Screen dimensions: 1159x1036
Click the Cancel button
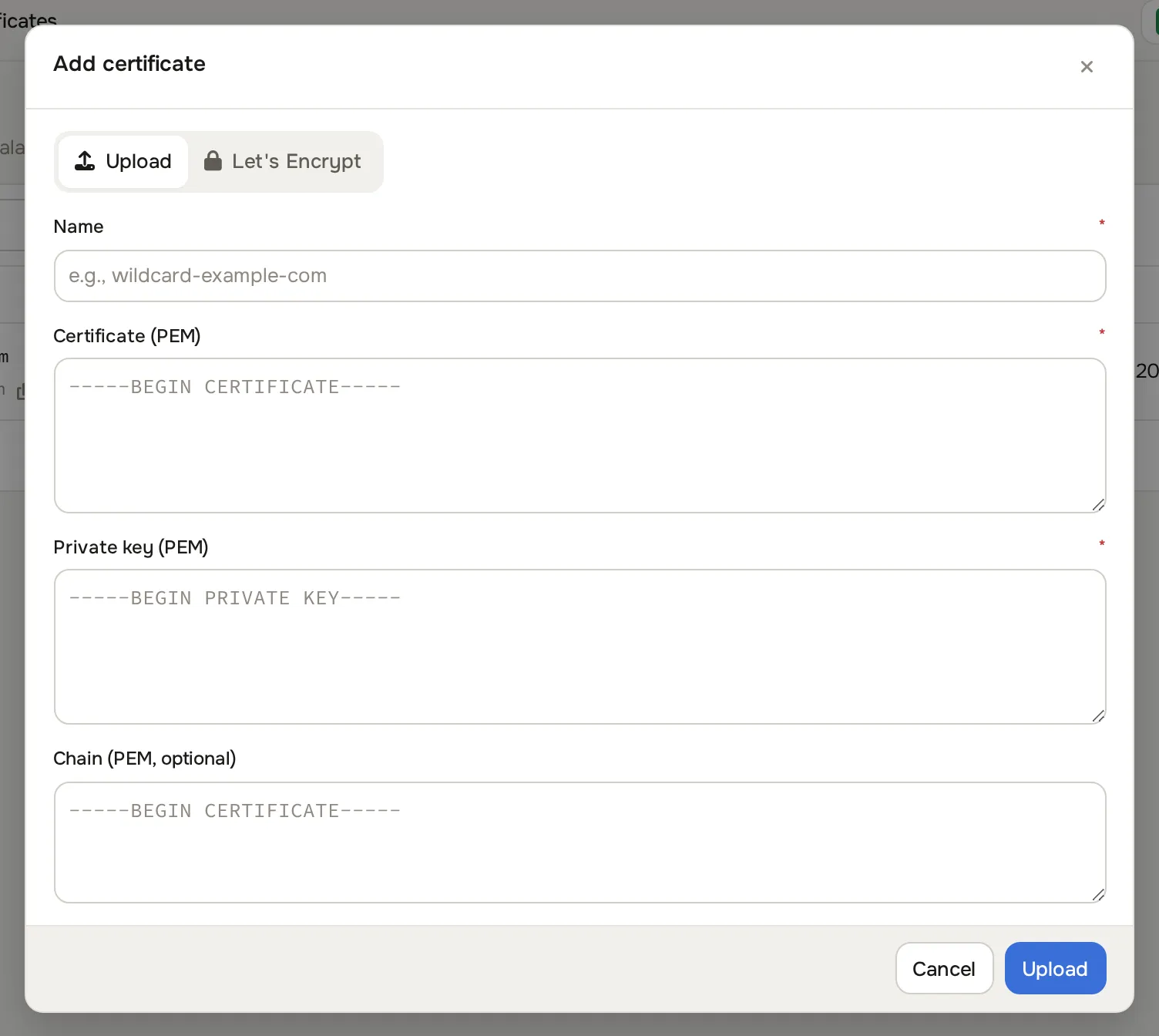coord(944,968)
